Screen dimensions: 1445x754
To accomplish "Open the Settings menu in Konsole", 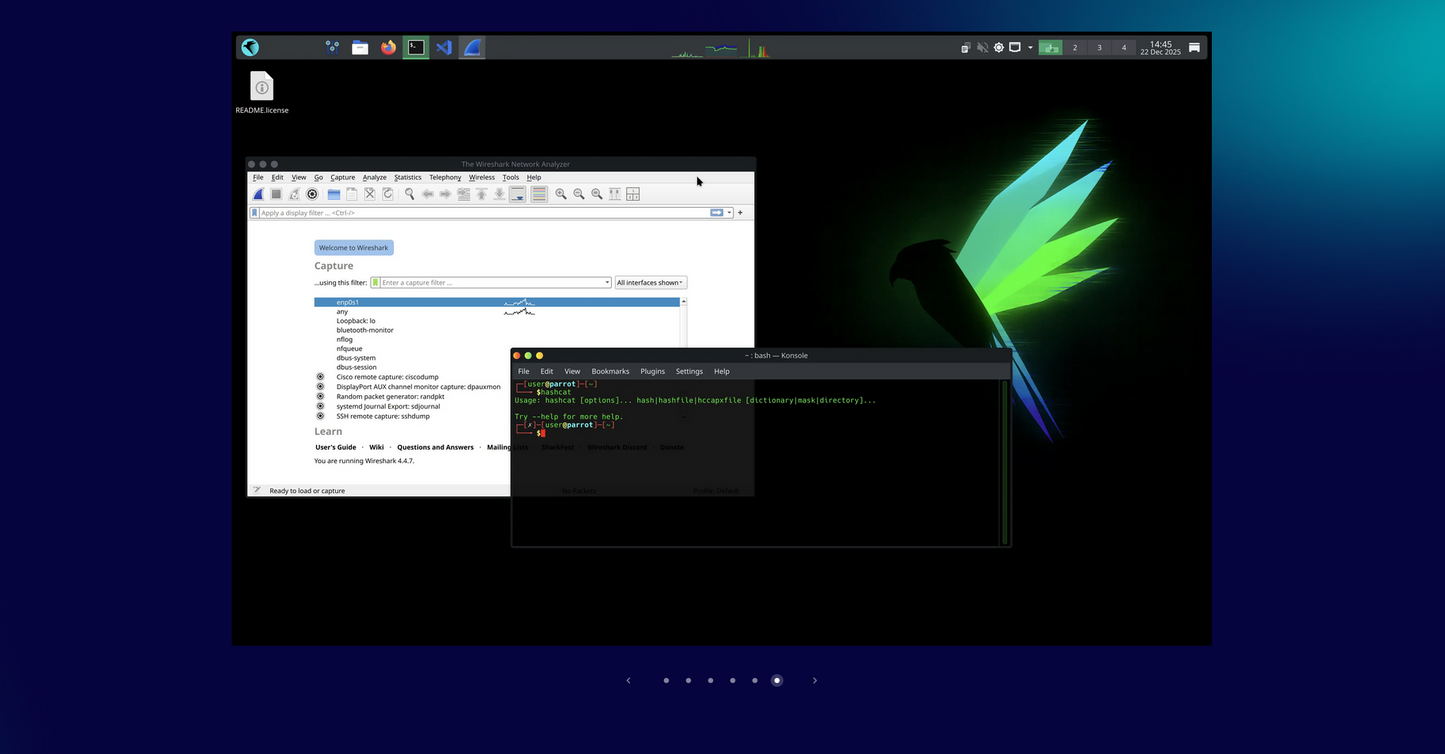I will [689, 371].
